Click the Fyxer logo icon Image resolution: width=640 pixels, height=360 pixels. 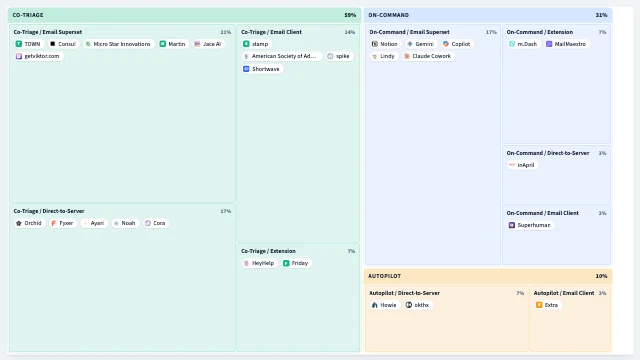pyautogui.click(x=53, y=223)
